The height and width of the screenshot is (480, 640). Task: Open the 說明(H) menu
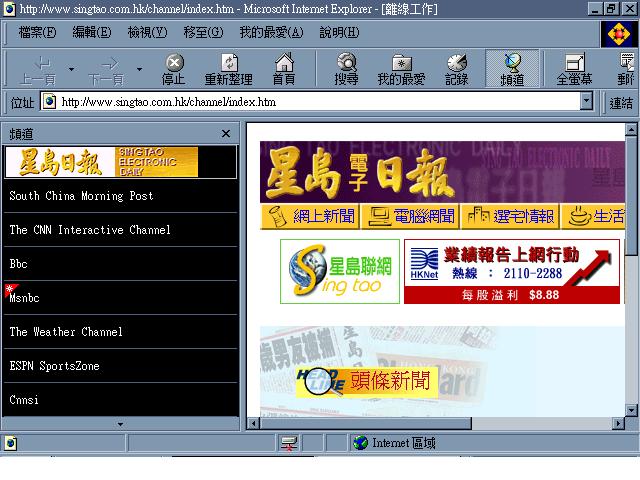340,32
